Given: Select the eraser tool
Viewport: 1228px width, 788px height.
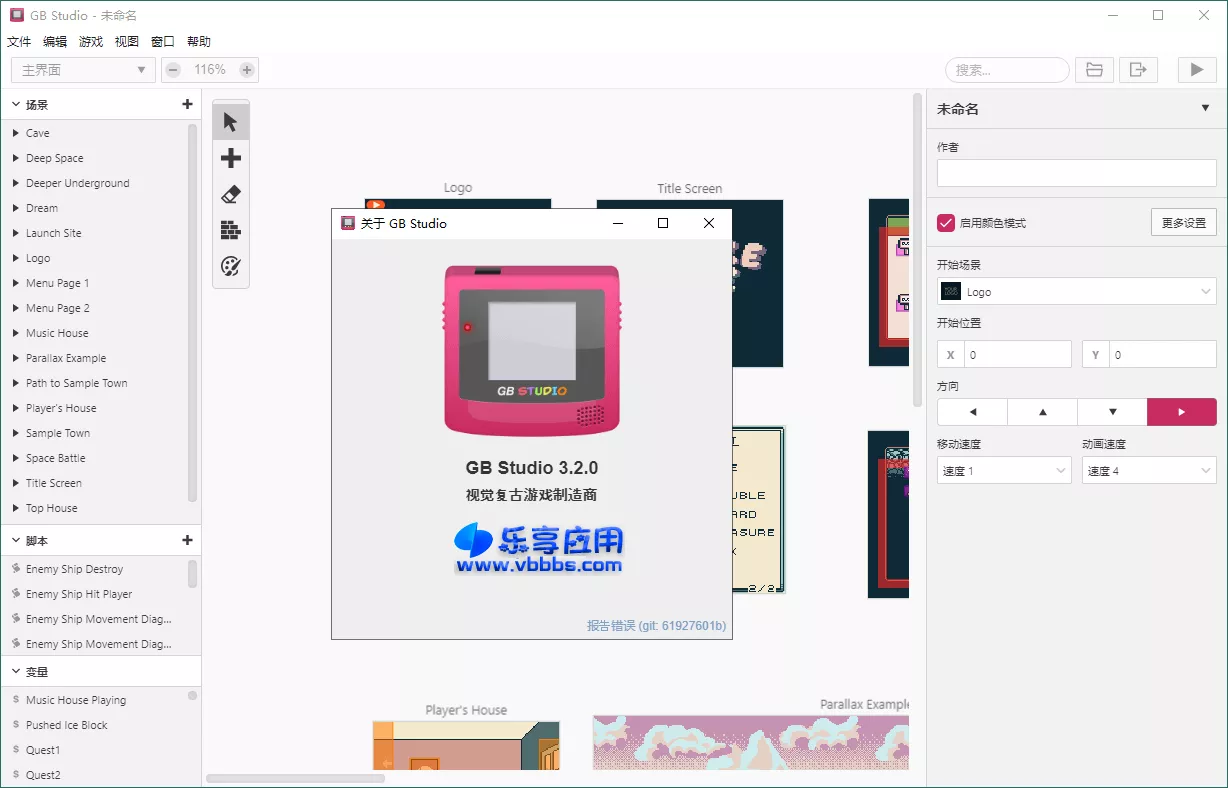Looking at the screenshot, I should point(231,194).
